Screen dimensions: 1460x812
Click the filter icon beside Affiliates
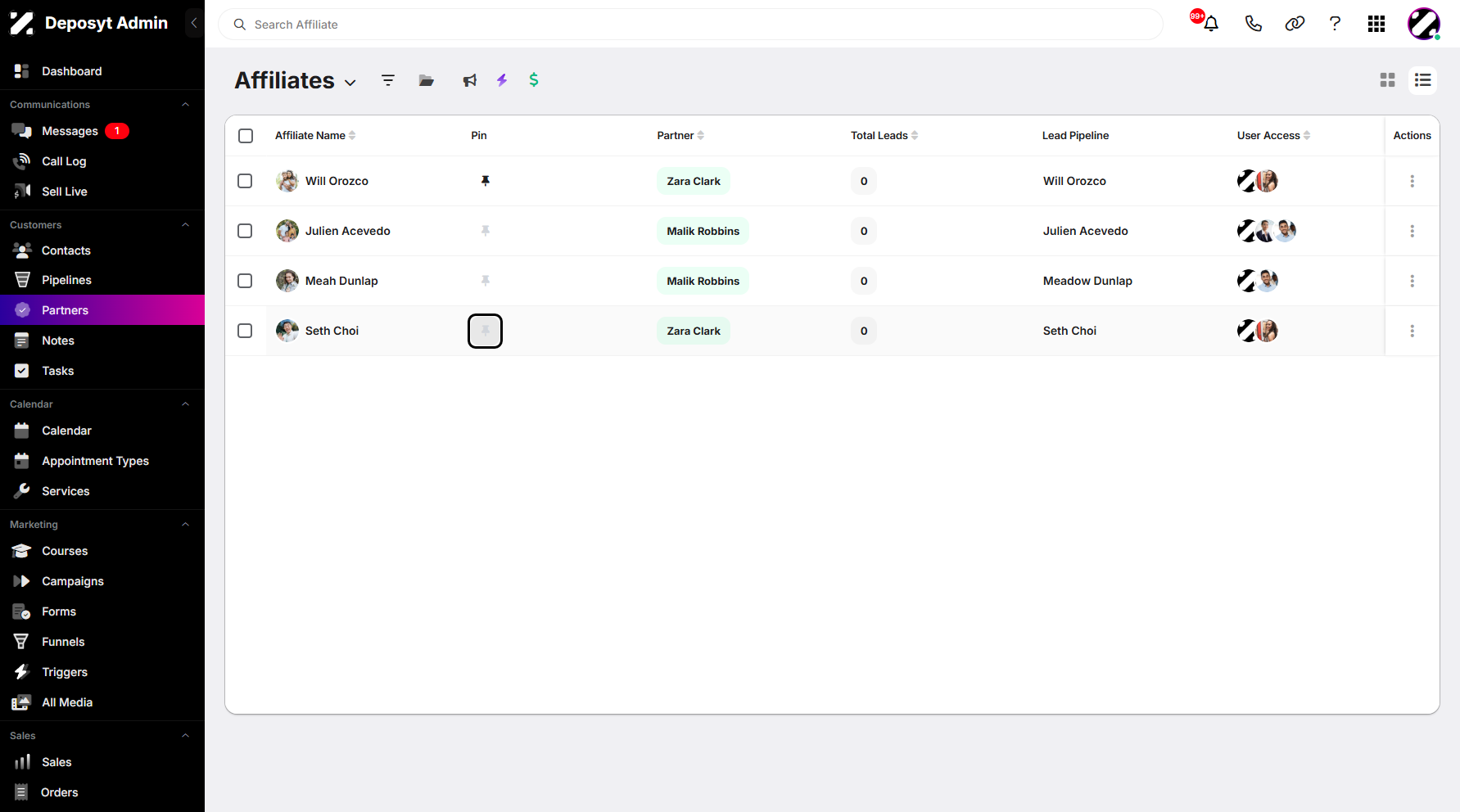[x=388, y=80]
